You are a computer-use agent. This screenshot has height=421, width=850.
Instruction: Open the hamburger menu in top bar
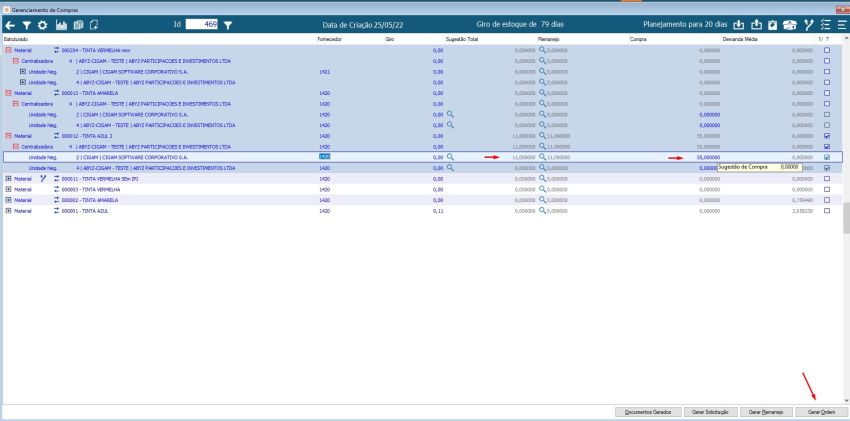tap(841, 25)
